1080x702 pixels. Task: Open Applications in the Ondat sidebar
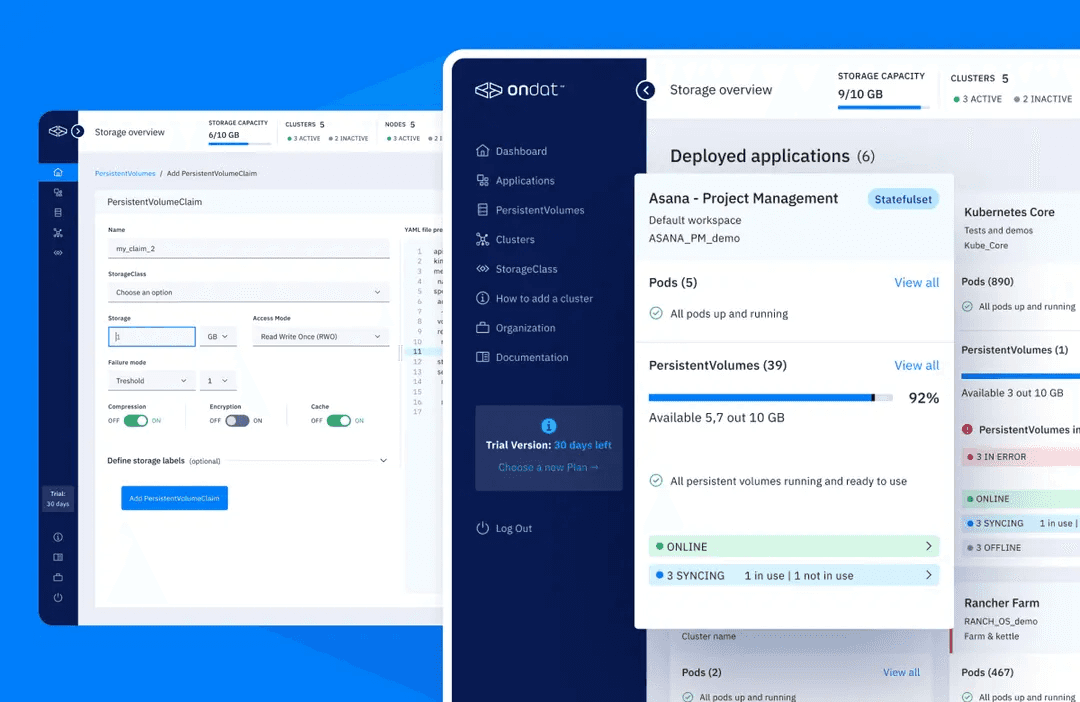pyautogui.click(x=525, y=180)
